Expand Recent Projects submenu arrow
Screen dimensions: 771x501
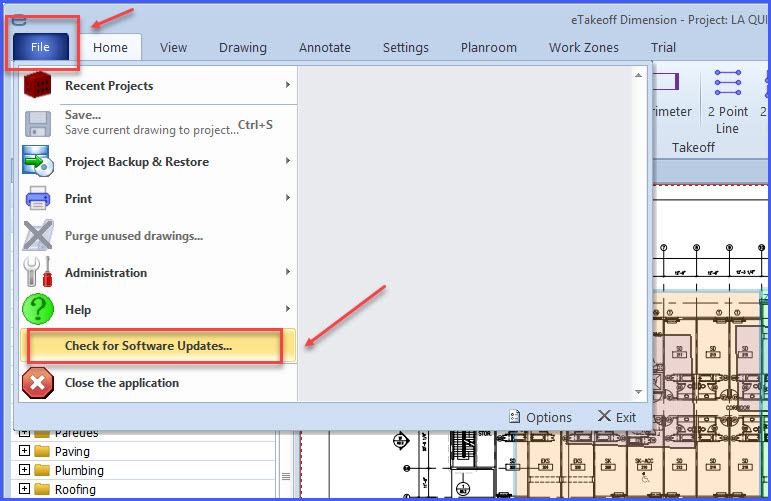pyautogui.click(x=288, y=85)
